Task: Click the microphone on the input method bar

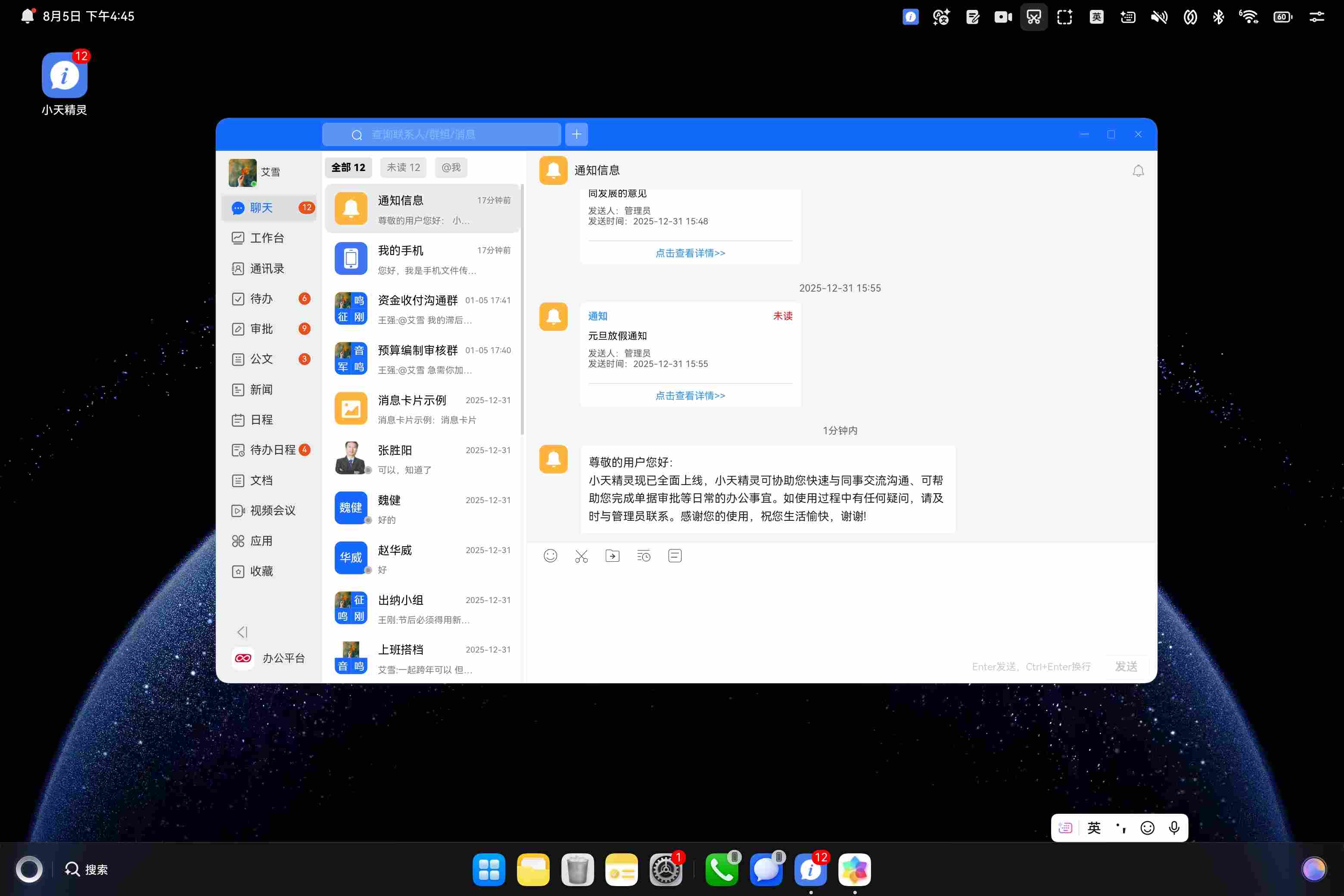Action: pos(1174,828)
